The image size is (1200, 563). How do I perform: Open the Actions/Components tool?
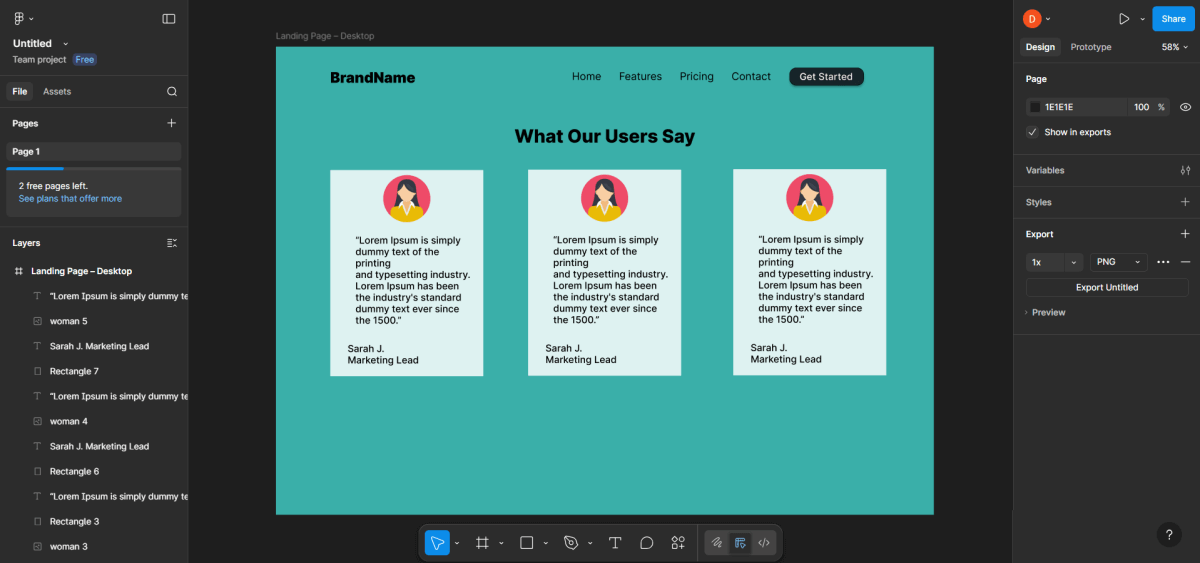point(678,543)
